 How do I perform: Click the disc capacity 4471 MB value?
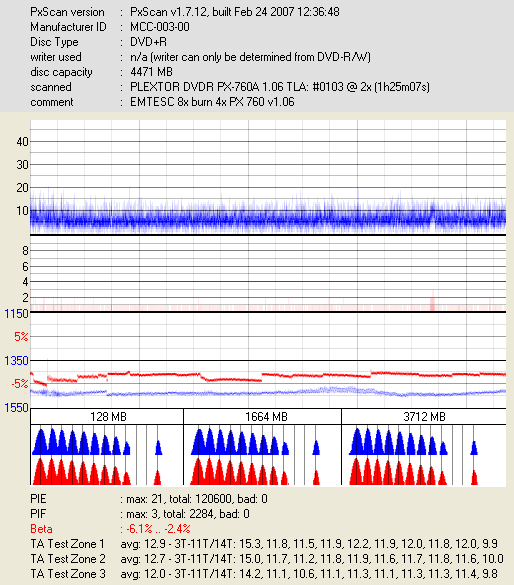coord(151,72)
